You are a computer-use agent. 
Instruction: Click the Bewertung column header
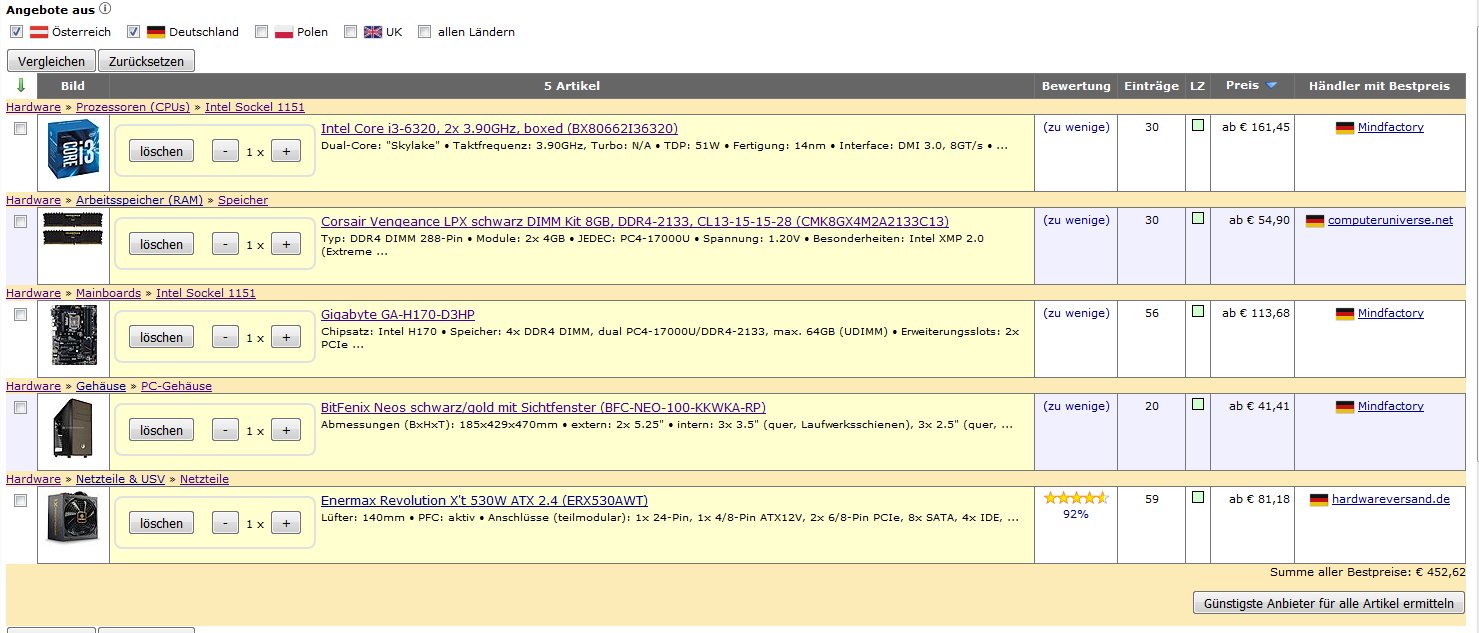[1076, 86]
